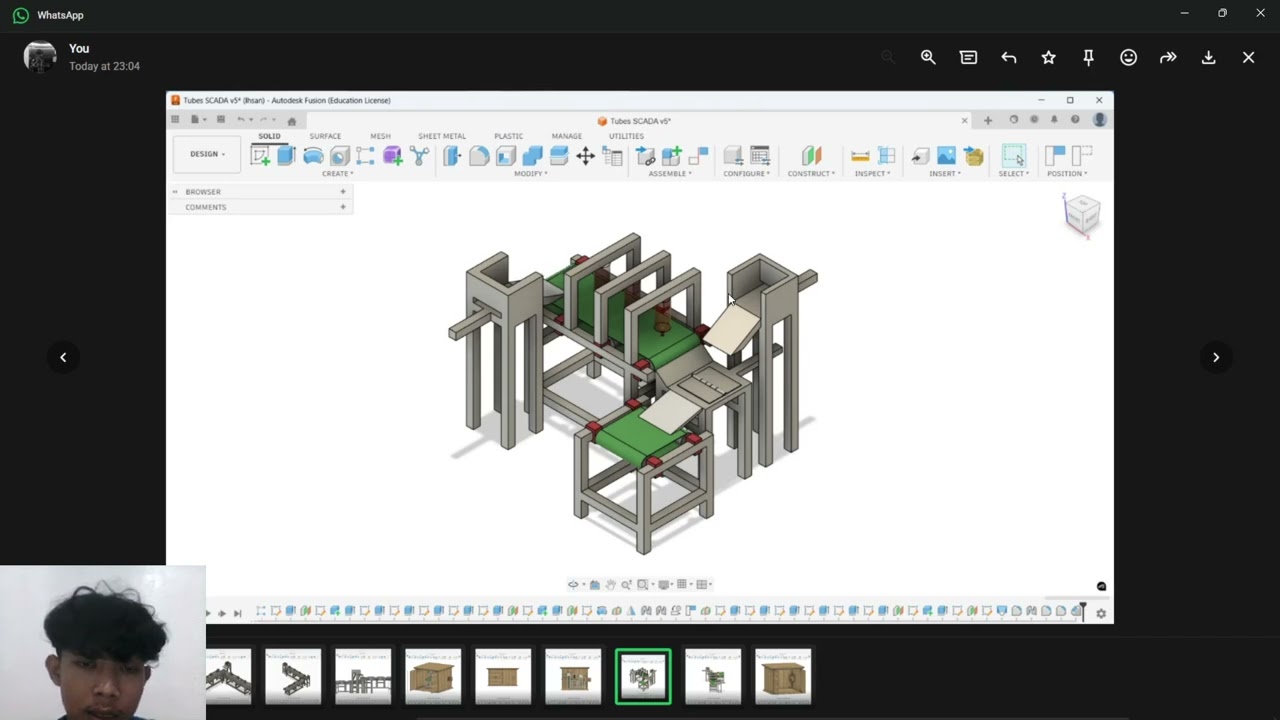Download the image from the WhatsApp viewer

coord(1208,57)
